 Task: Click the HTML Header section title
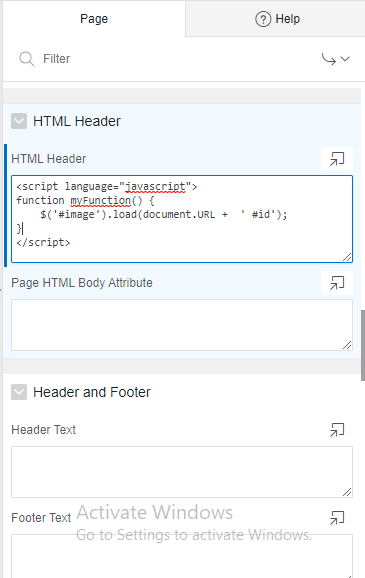pyautogui.click(x=77, y=121)
